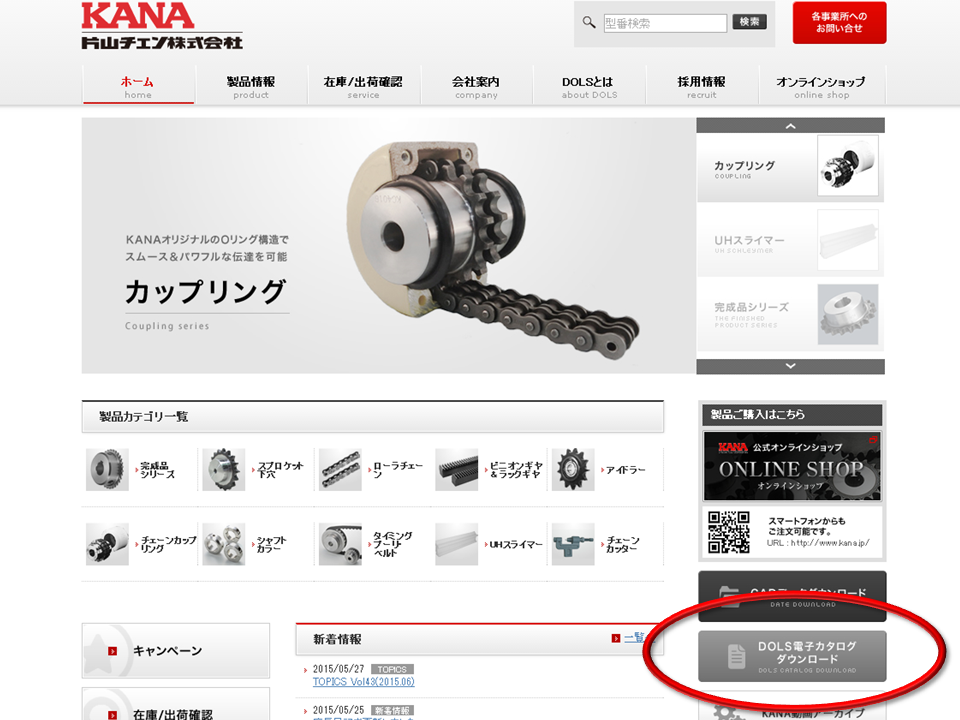960x720 pixels.
Task: Advance carousel with bottom chevron arrow
Action: (x=790, y=366)
